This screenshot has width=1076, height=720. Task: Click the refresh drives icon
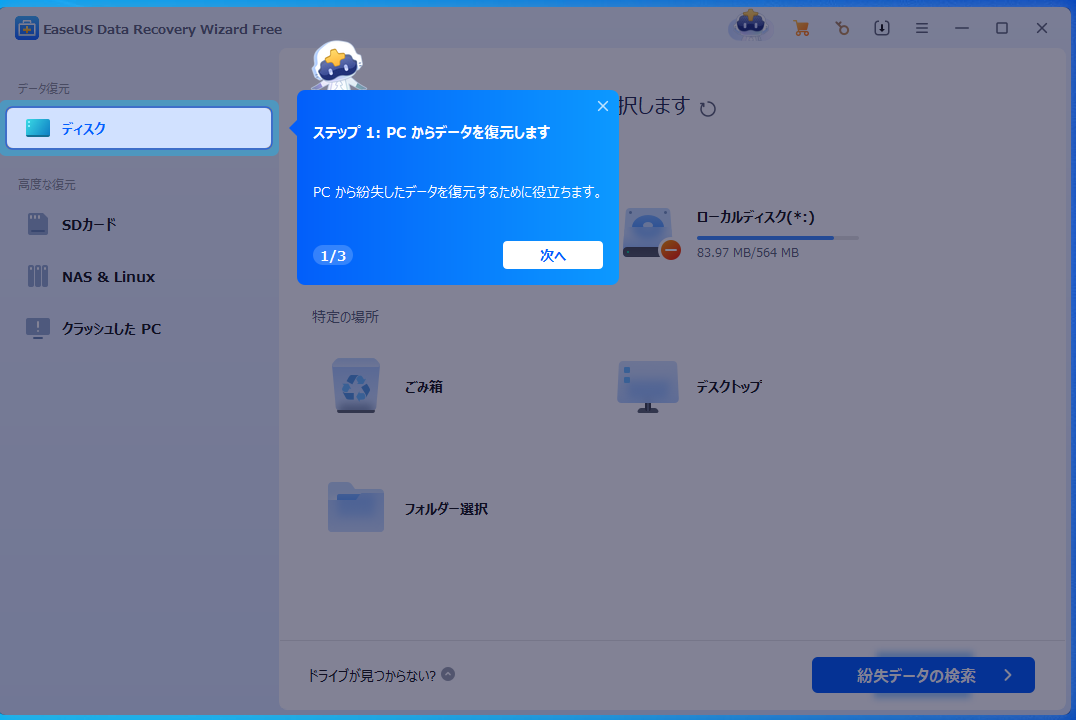707,108
